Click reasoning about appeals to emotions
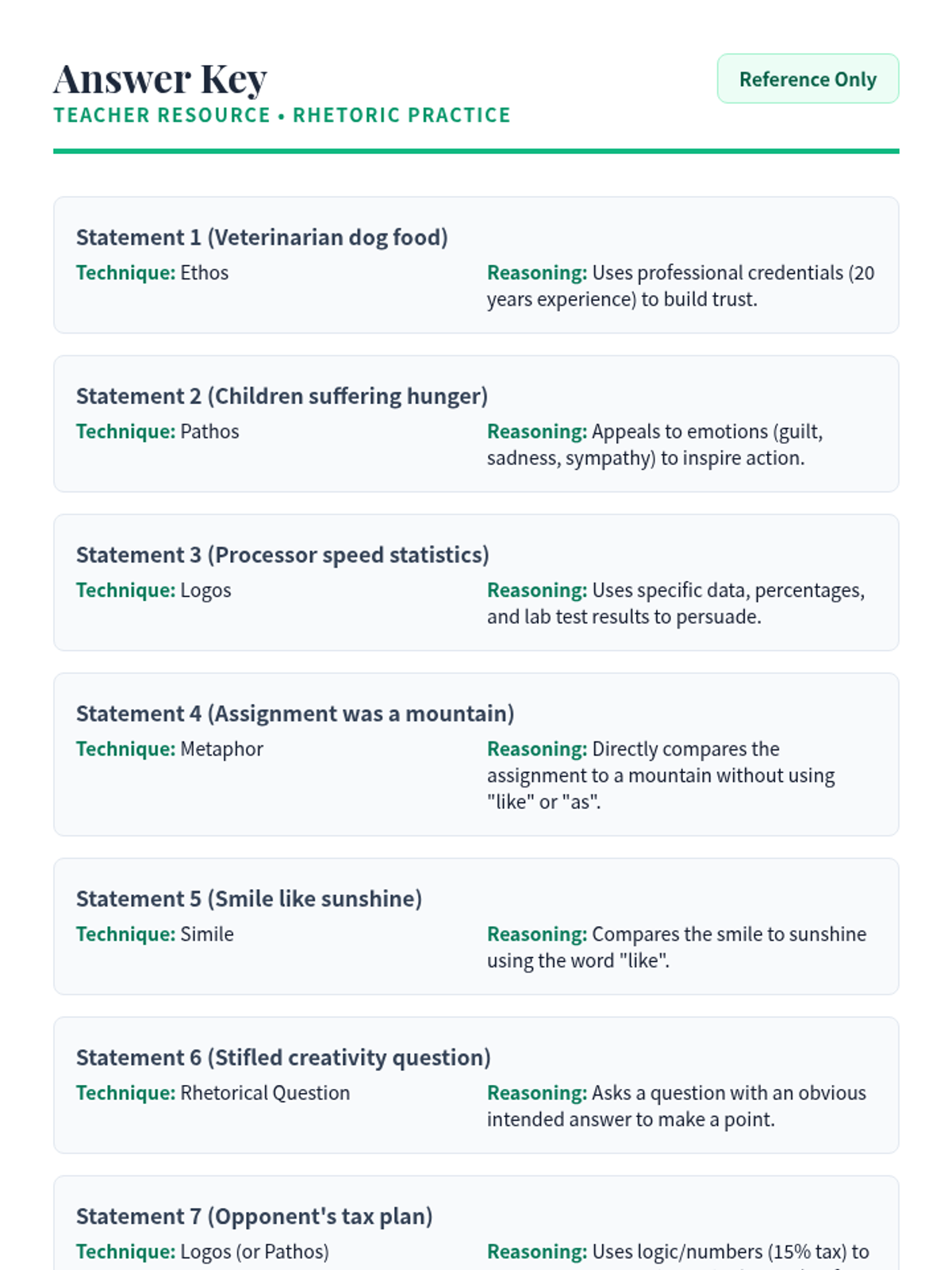This screenshot has width=952, height=1270. (x=654, y=444)
